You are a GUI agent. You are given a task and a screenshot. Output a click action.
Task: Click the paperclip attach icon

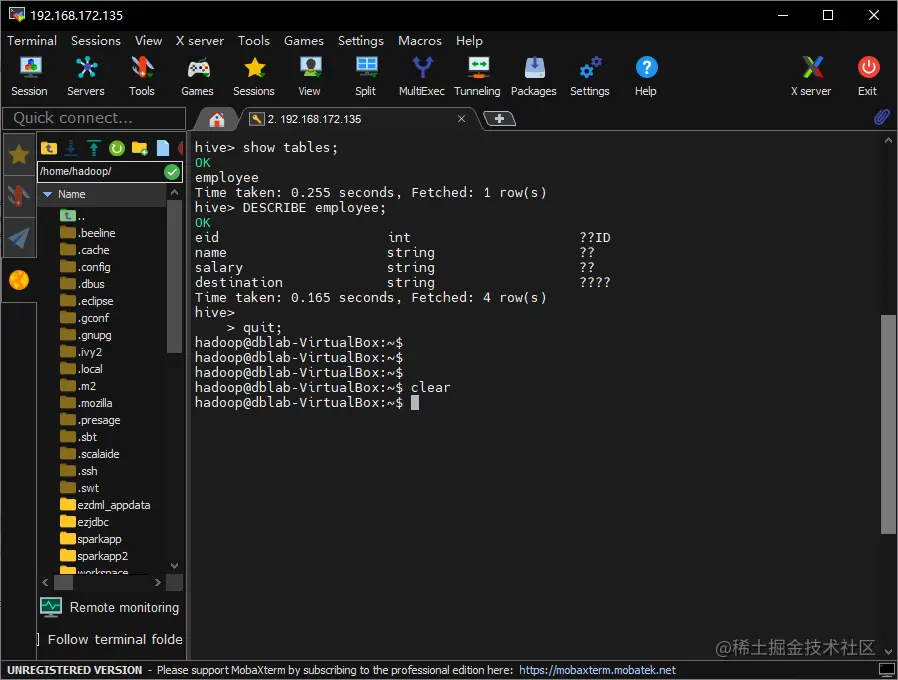click(x=882, y=117)
